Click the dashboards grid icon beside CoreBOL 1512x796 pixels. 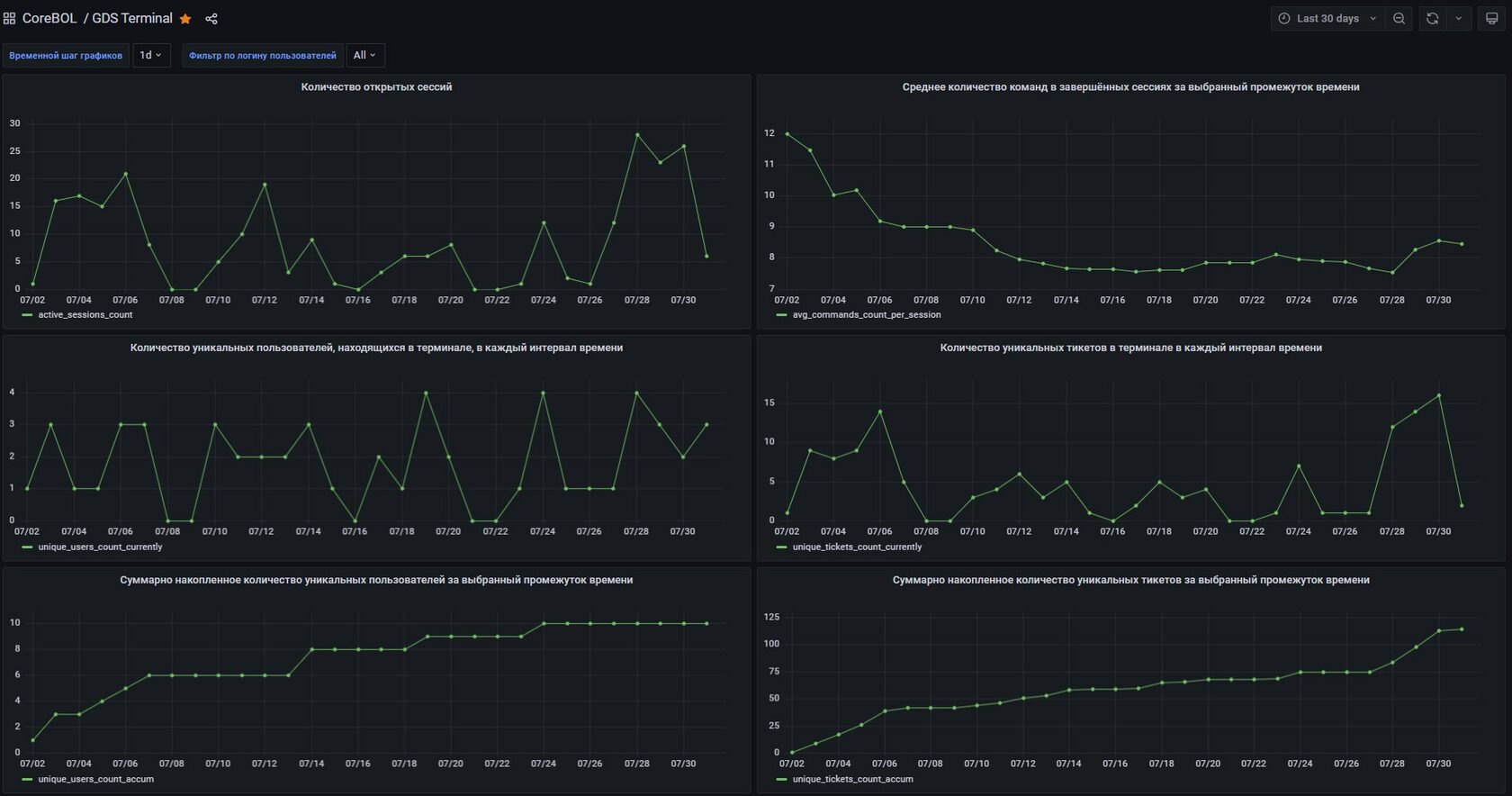(10, 18)
